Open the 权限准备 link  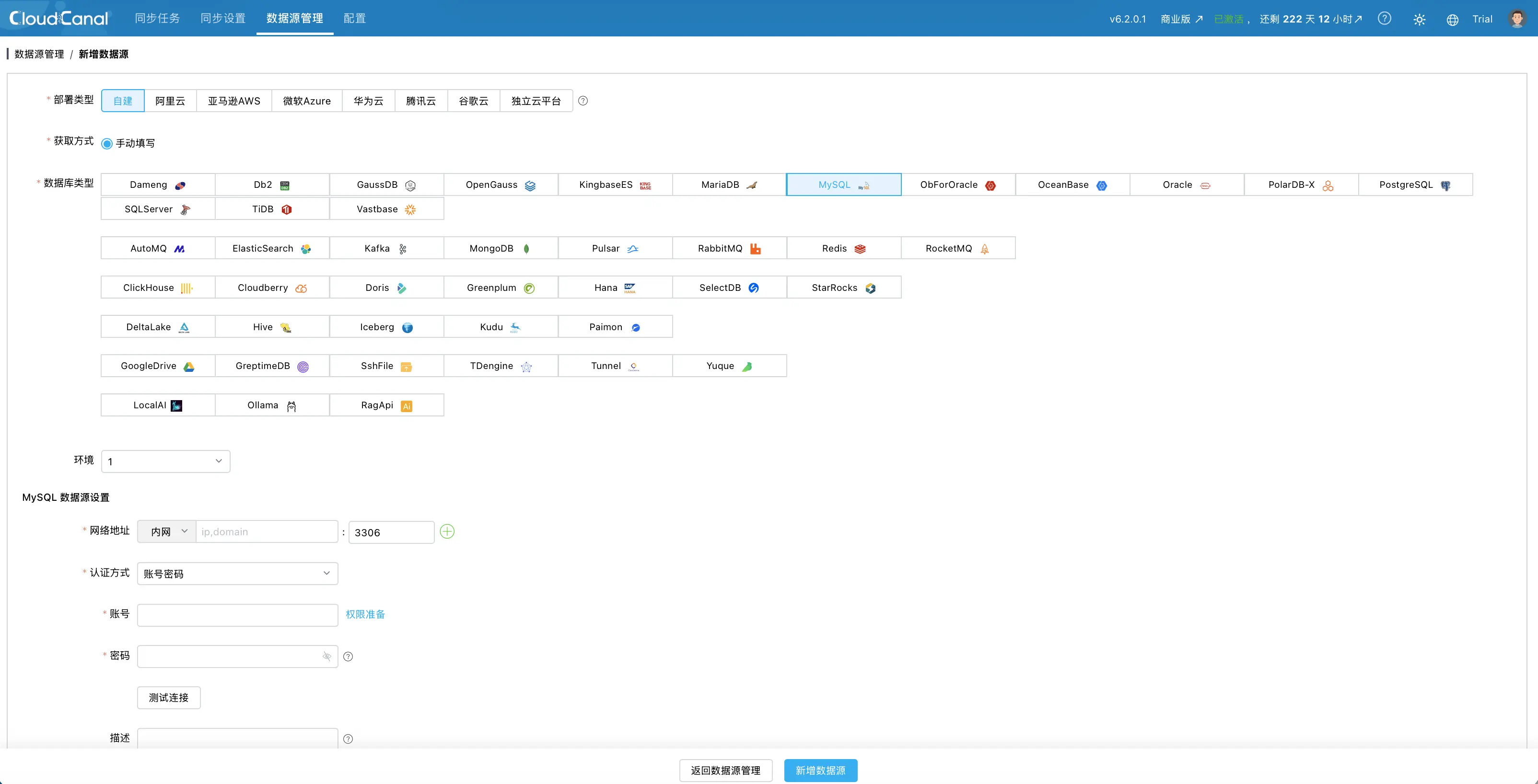pos(365,614)
